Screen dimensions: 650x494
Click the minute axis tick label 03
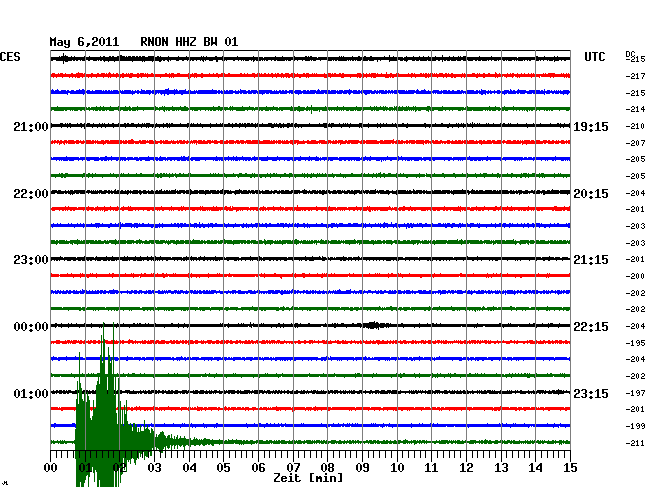(x=154, y=468)
